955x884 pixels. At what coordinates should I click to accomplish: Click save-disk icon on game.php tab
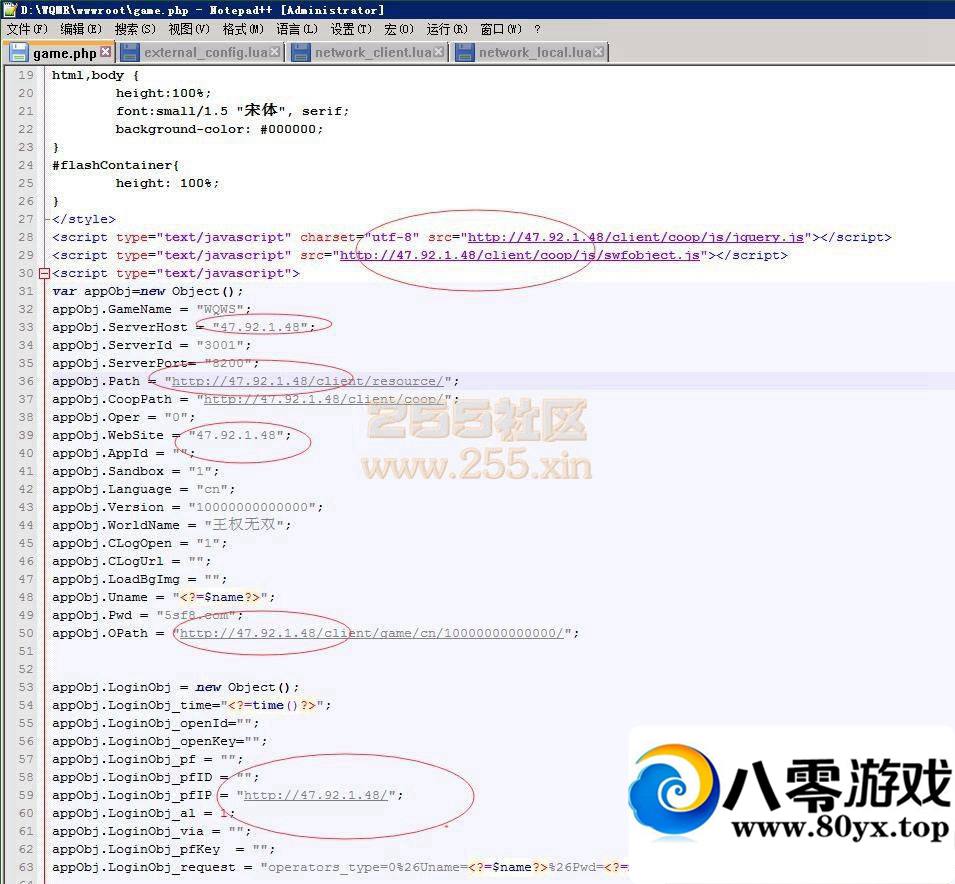tap(19, 52)
